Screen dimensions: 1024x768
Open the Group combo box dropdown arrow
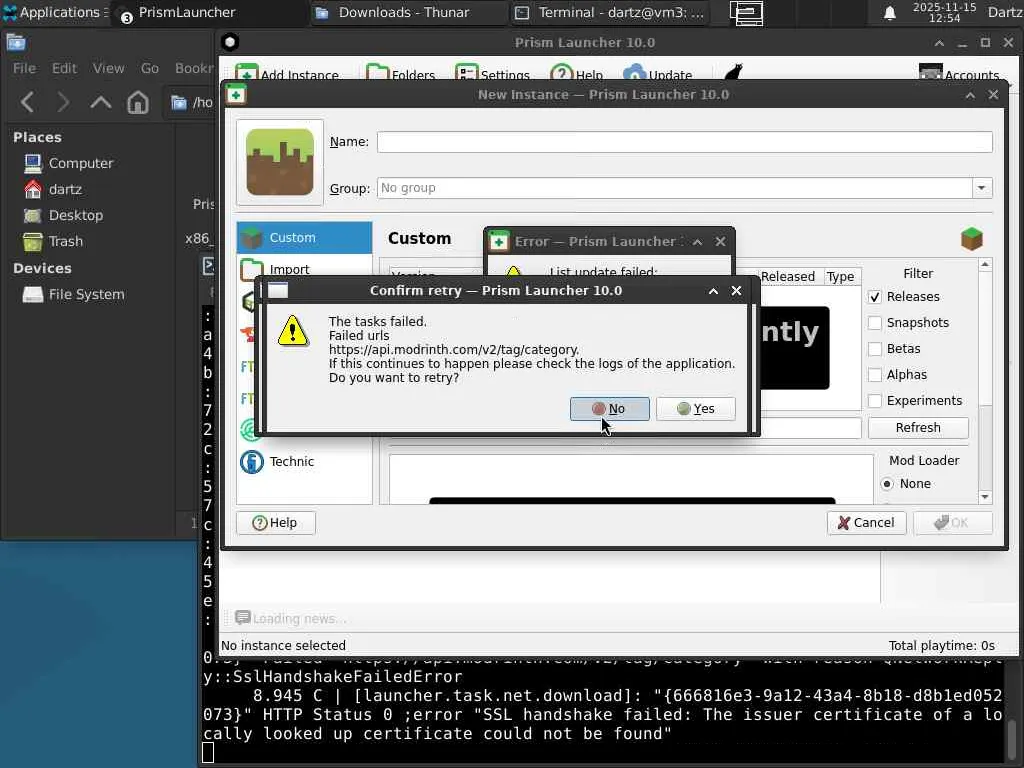tap(981, 188)
